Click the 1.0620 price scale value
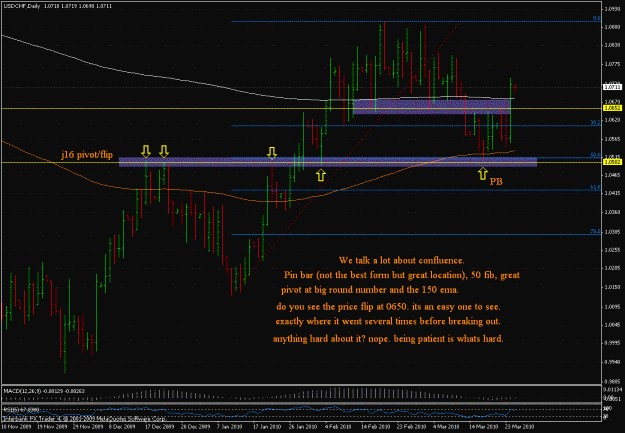 [613, 120]
